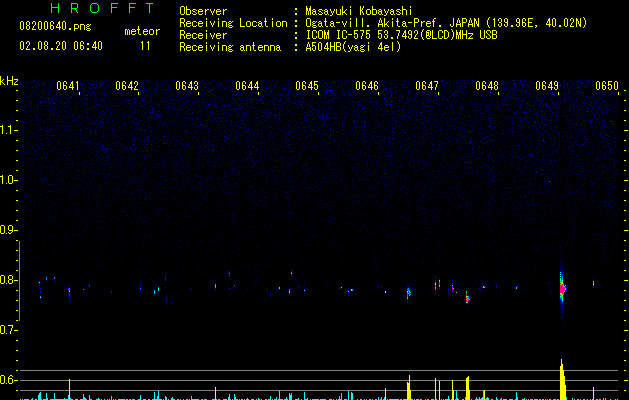Click the Receiving antenna label

(x=230, y=47)
